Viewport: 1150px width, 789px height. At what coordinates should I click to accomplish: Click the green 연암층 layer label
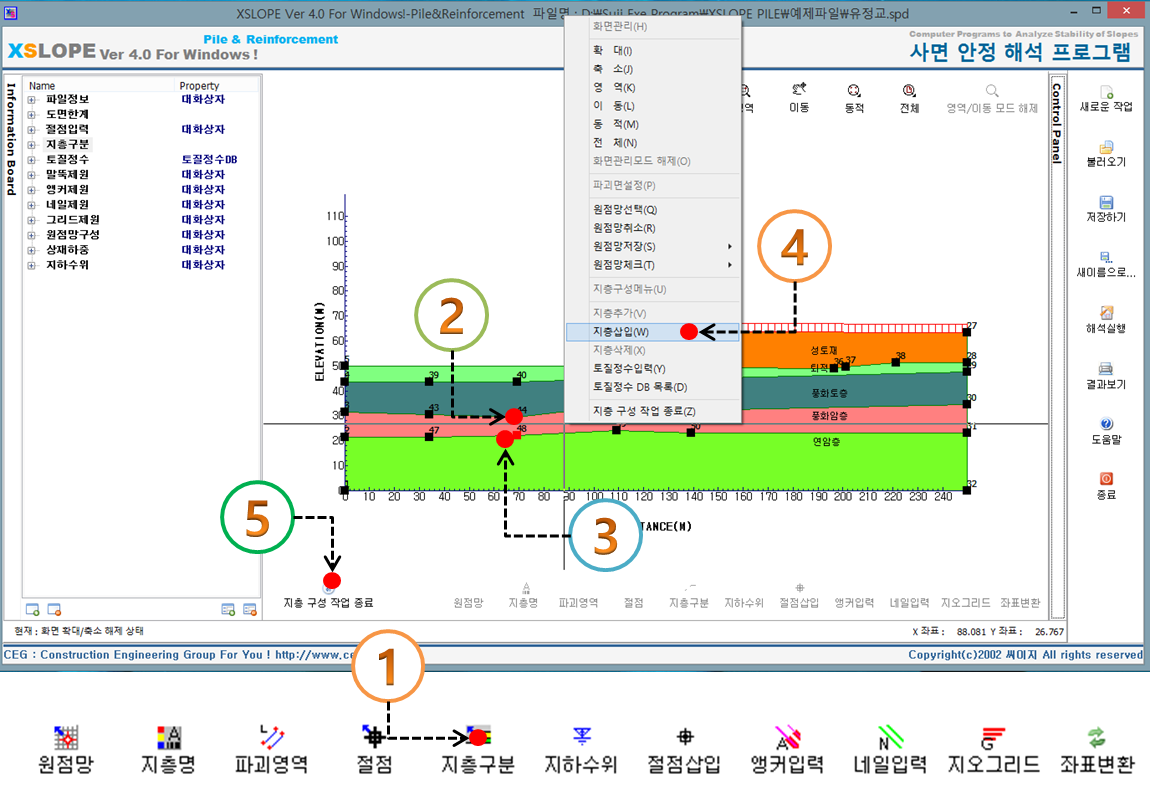tap(827, 441)
